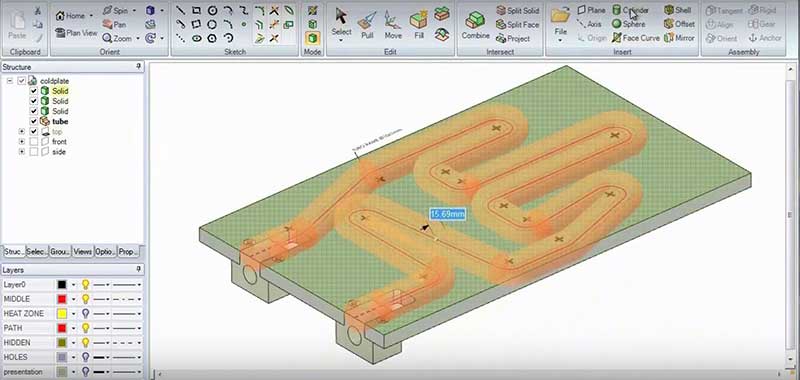This screenshot has height=380, width=800.
Task: Uncheck the tube component checkbox
Action: click(x=34, y=121)
